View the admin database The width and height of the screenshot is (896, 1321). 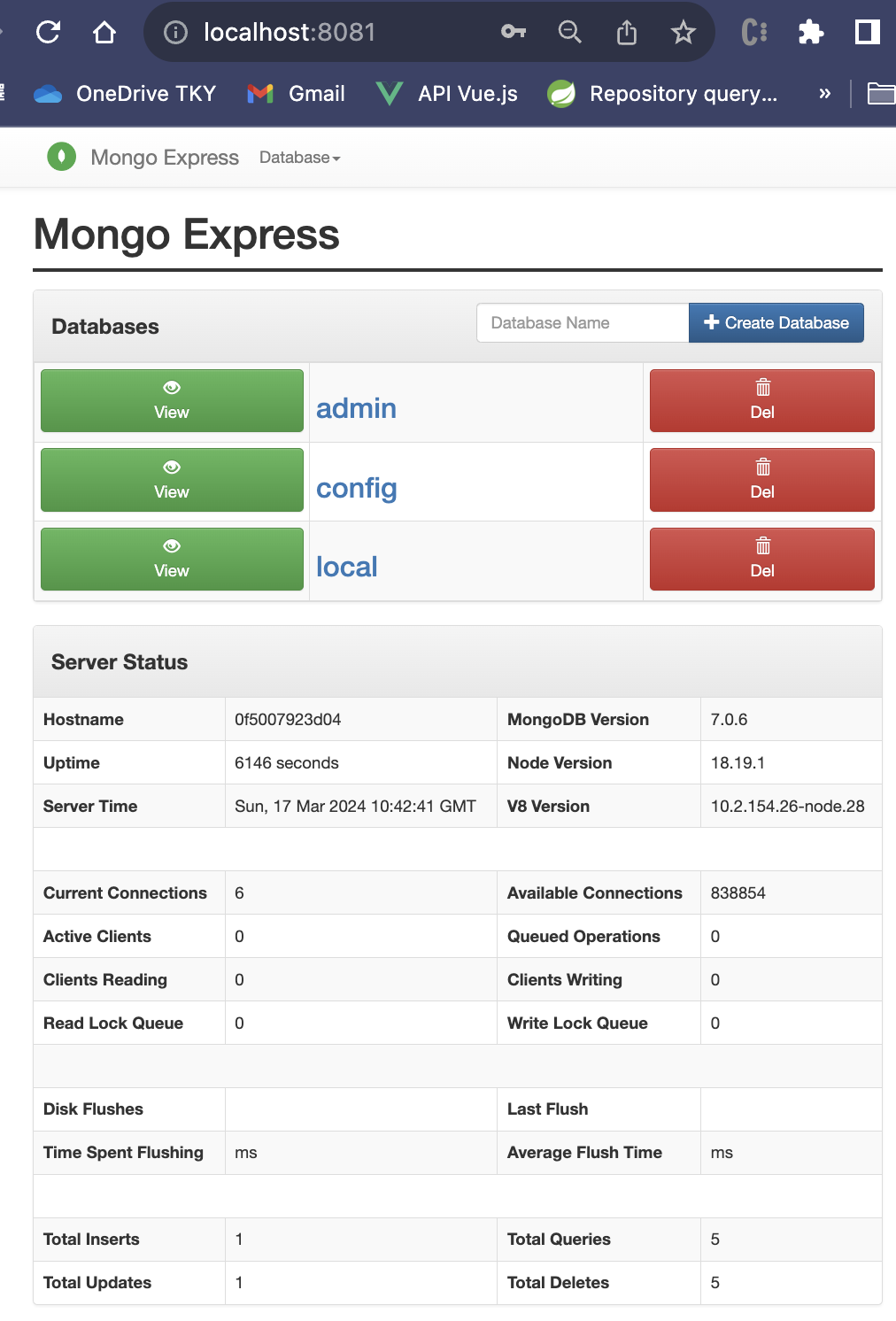click(x=172, y=401)
